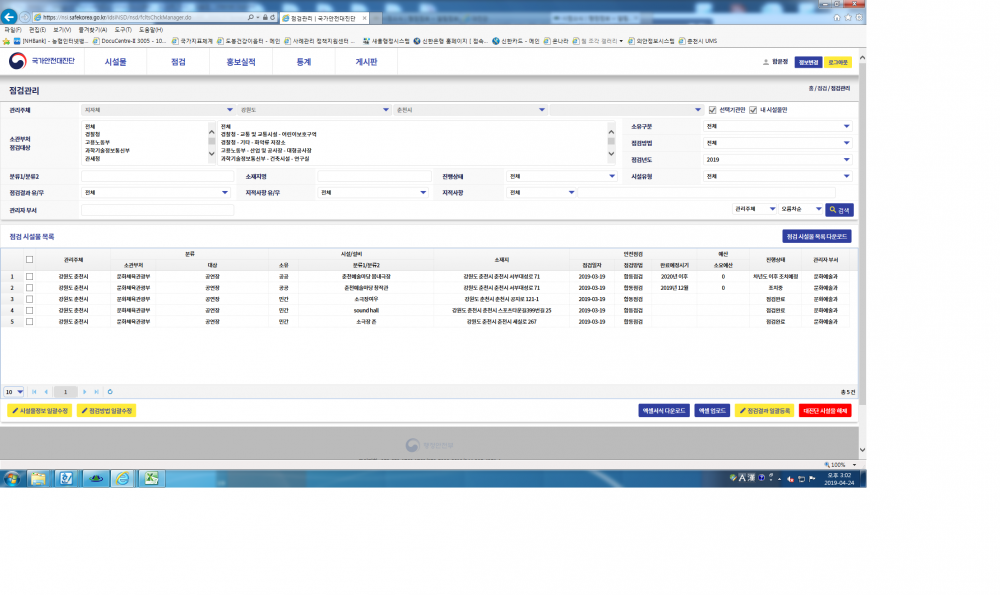Toggle the 내 시설물만 checkbox
This screenshot has height=595, width=1000.
tap(753, 110)
